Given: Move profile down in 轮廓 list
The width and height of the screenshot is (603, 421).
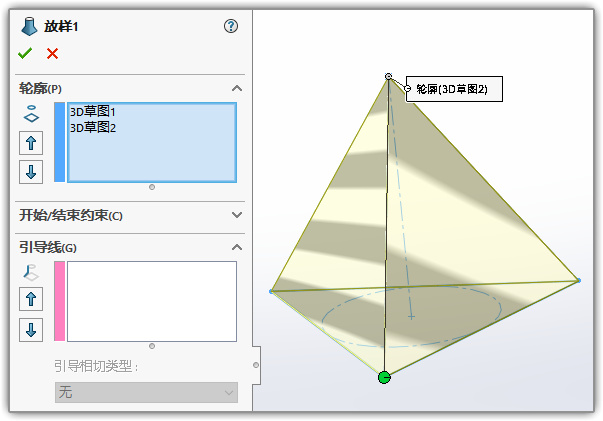Looking at the screenshot, I should pos(31,172).
